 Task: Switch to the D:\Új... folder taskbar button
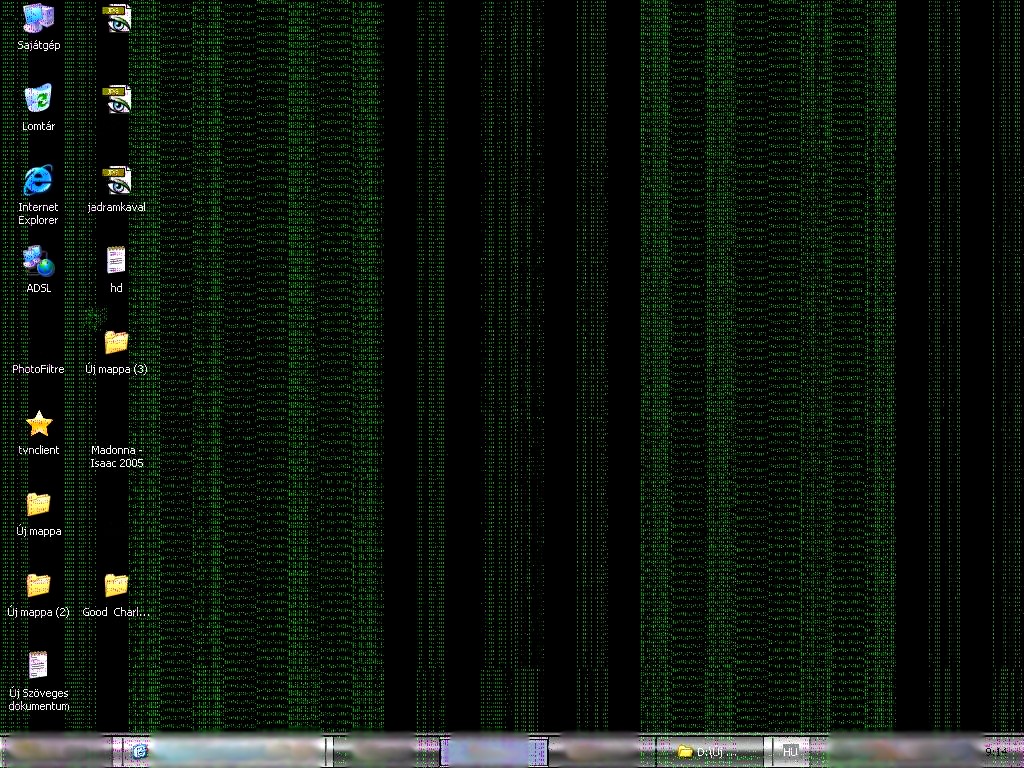click(710, 752)
